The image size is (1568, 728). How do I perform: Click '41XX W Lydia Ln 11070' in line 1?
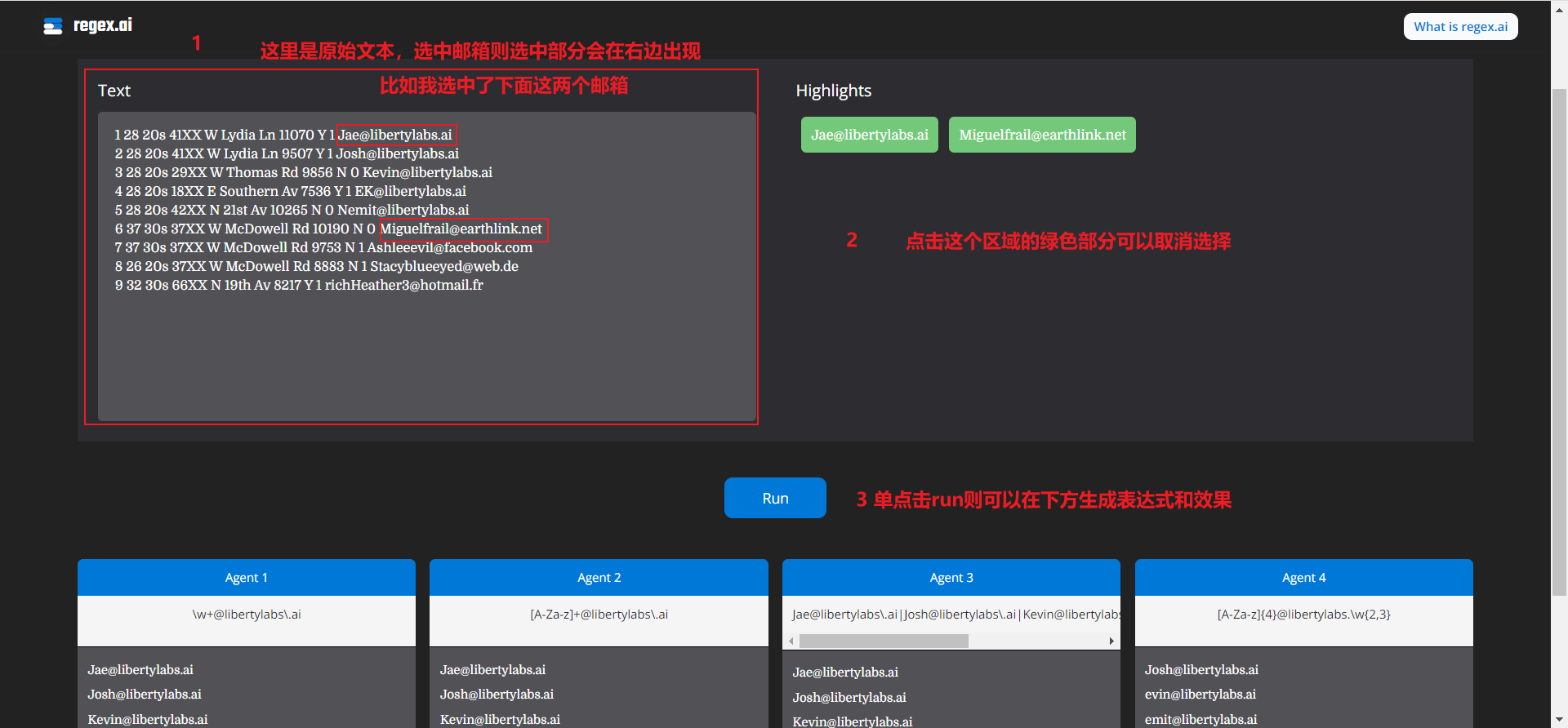pyautogui.click(x=242, y=135)
